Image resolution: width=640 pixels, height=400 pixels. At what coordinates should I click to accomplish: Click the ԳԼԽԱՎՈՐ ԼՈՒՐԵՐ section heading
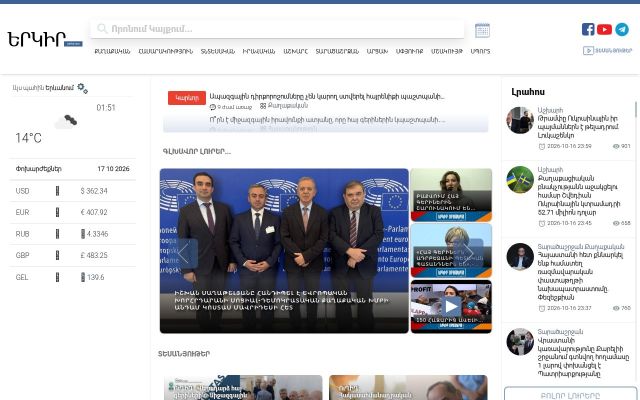197,151
